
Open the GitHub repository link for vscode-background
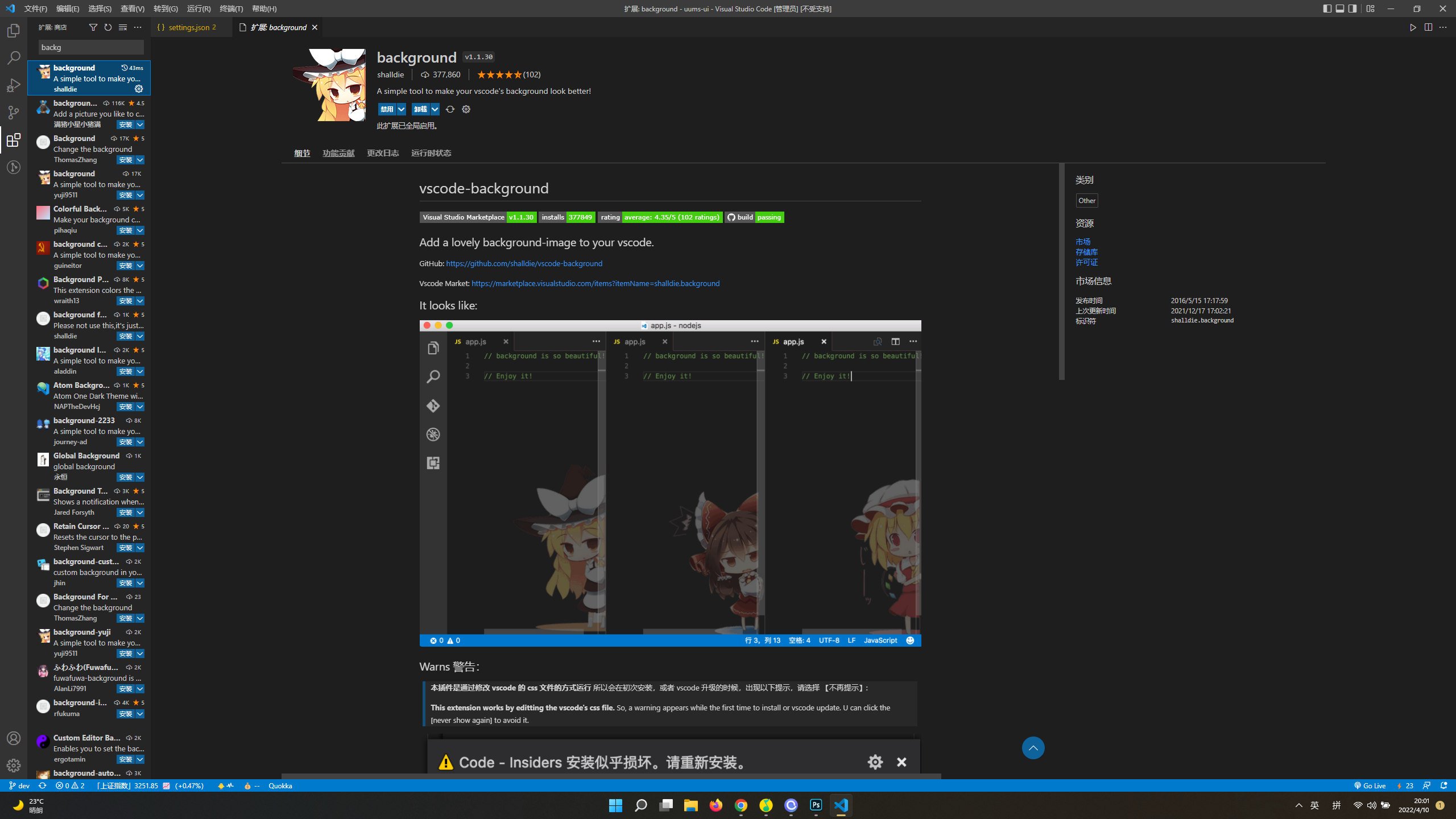(524, 263)
